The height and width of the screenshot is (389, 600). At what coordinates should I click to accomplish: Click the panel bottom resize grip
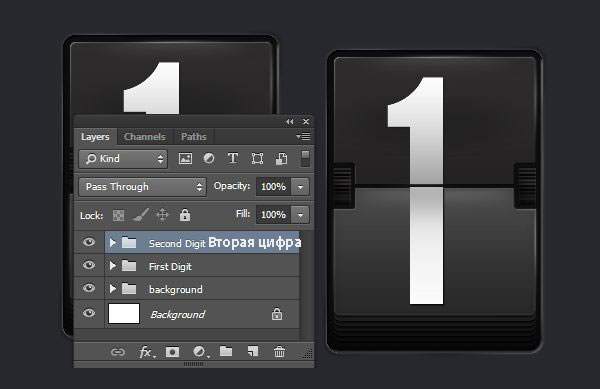pos(194,364)
